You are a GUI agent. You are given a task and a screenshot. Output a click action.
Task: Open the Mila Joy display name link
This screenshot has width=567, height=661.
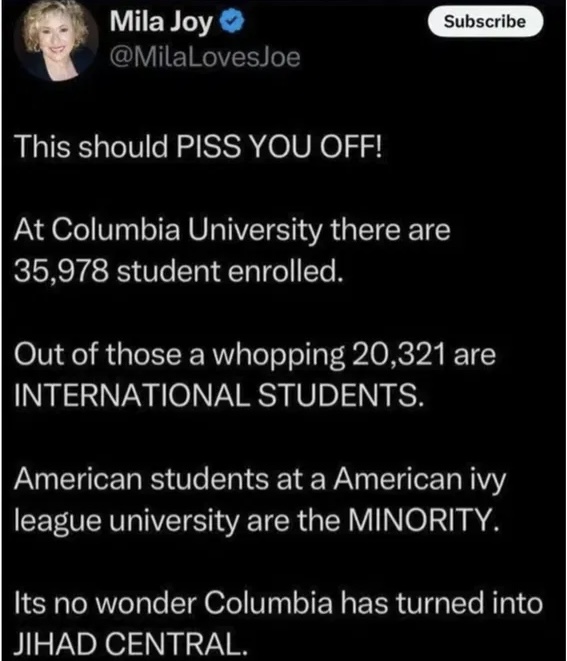click(x=161, y=22)
